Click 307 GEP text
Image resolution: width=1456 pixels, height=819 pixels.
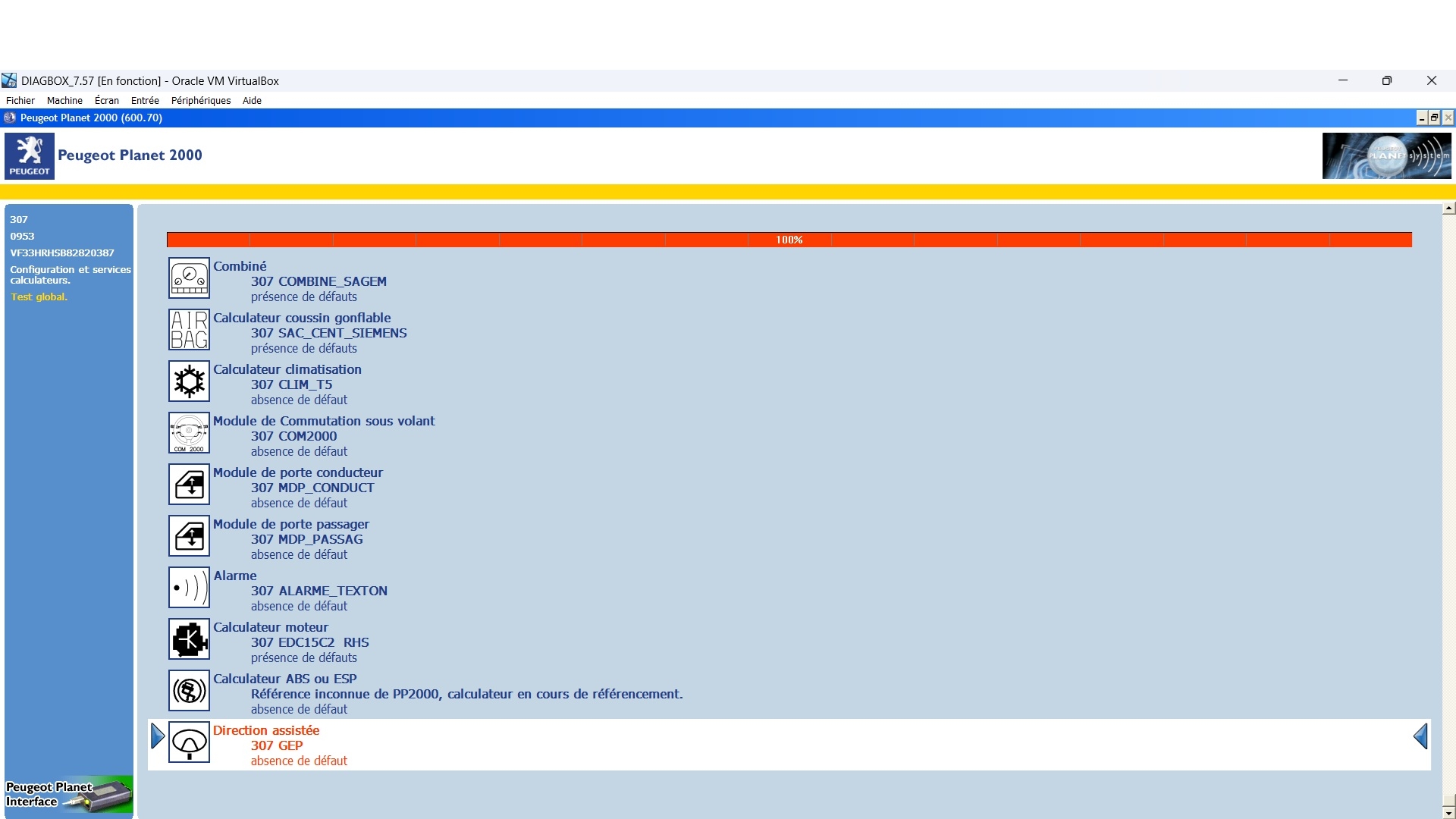point(277,745)
